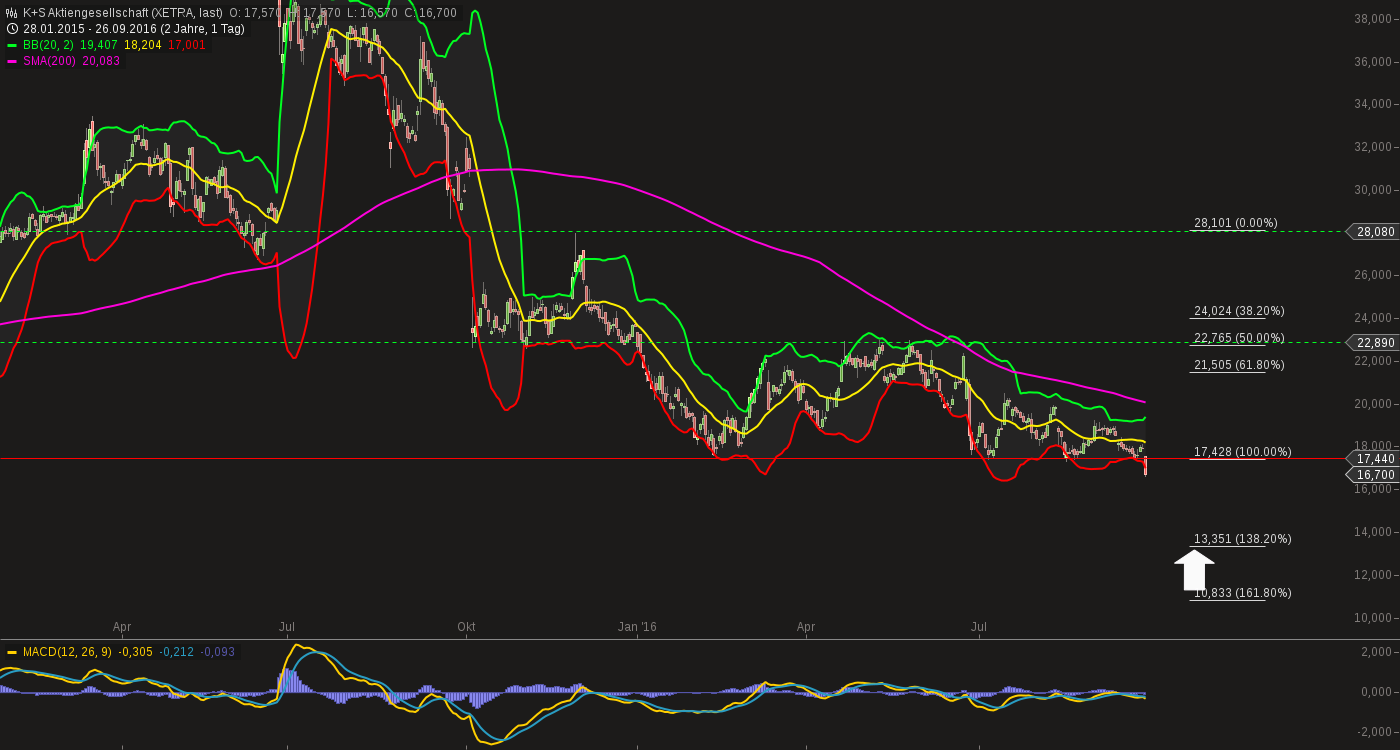
Task: Click the '17,440' price tag on the axis
Action: [1373, 459]
